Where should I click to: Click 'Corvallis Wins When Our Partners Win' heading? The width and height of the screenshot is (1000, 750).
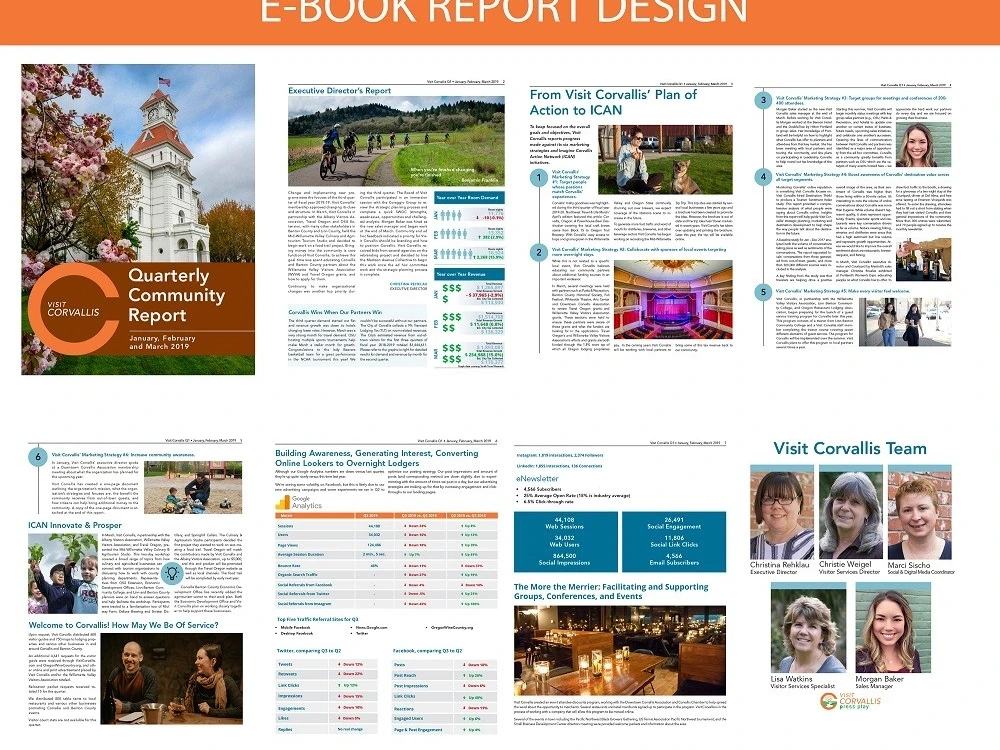pos(335,312)
